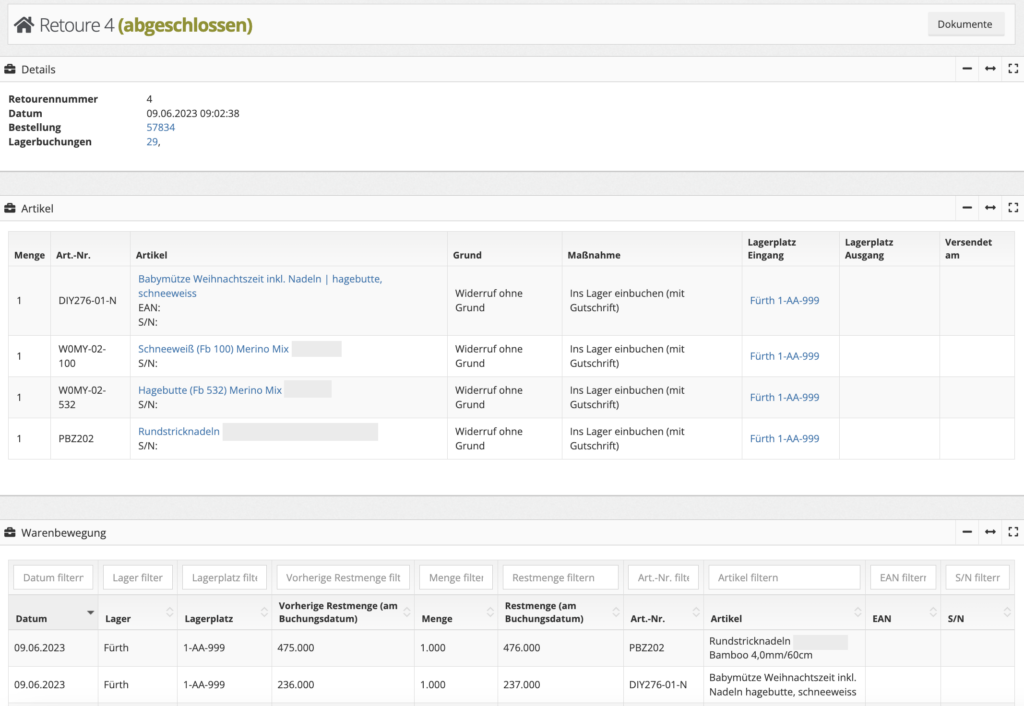The height and width of the screenshot is (706, 1024).
Task: Select article number DIY276-01-N in Artikel table
Action: tap(88, 300)
